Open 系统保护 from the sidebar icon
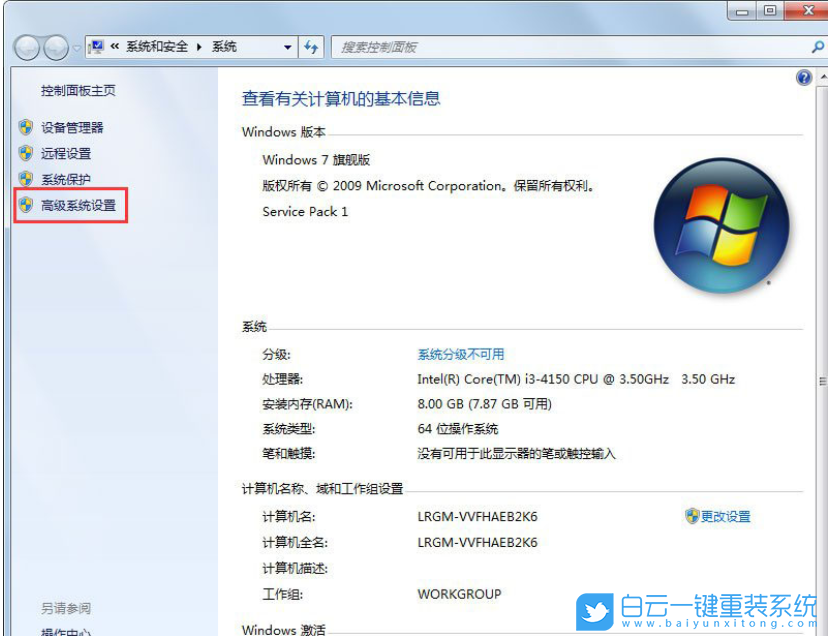The image size is (829, 636). [x=23, y=179]
